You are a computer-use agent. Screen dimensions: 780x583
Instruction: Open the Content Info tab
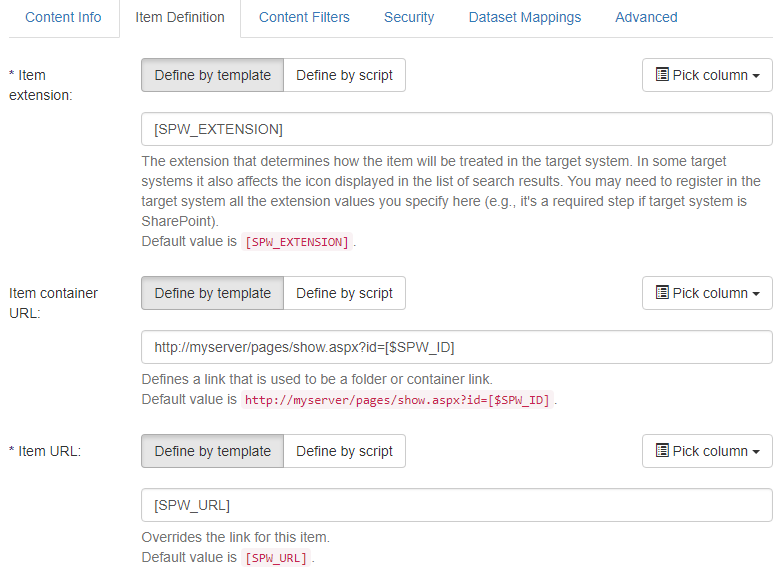tap(63, 17)
